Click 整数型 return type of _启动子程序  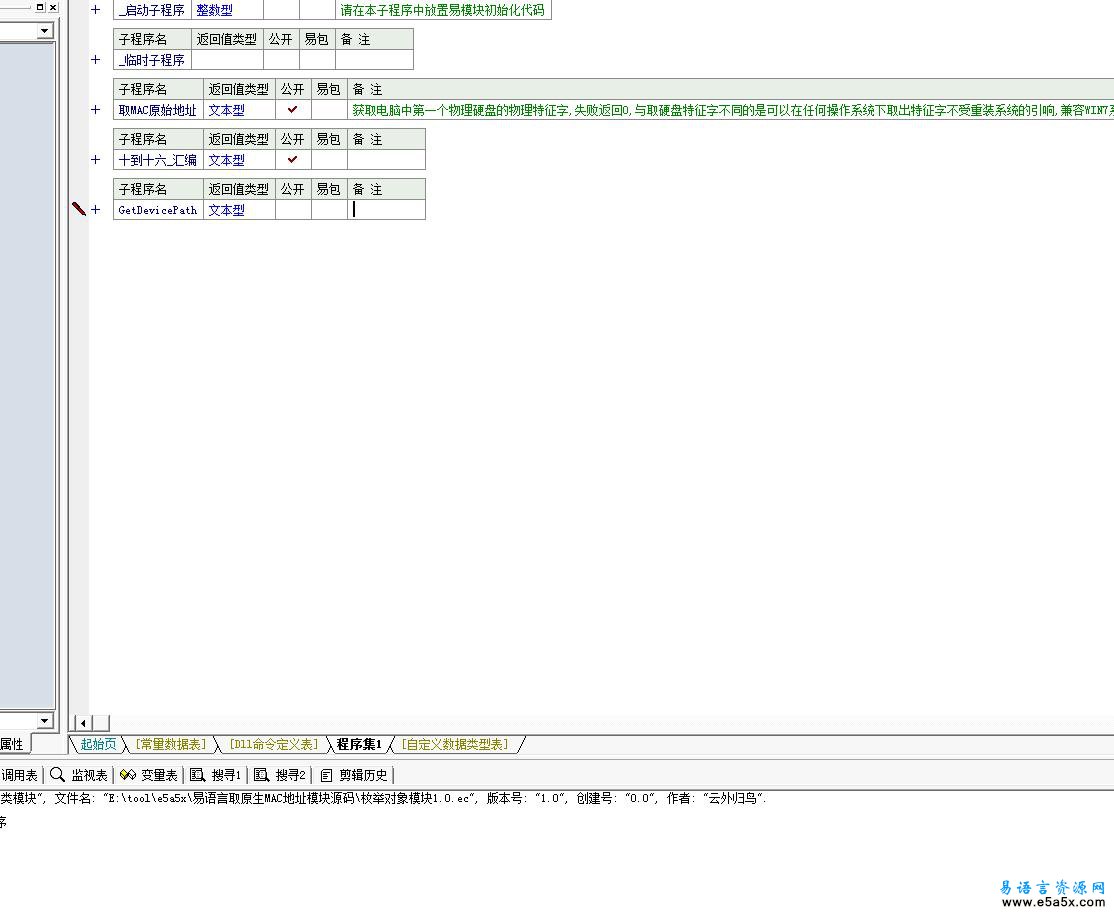pyautogui.click(x=215, y=10)
